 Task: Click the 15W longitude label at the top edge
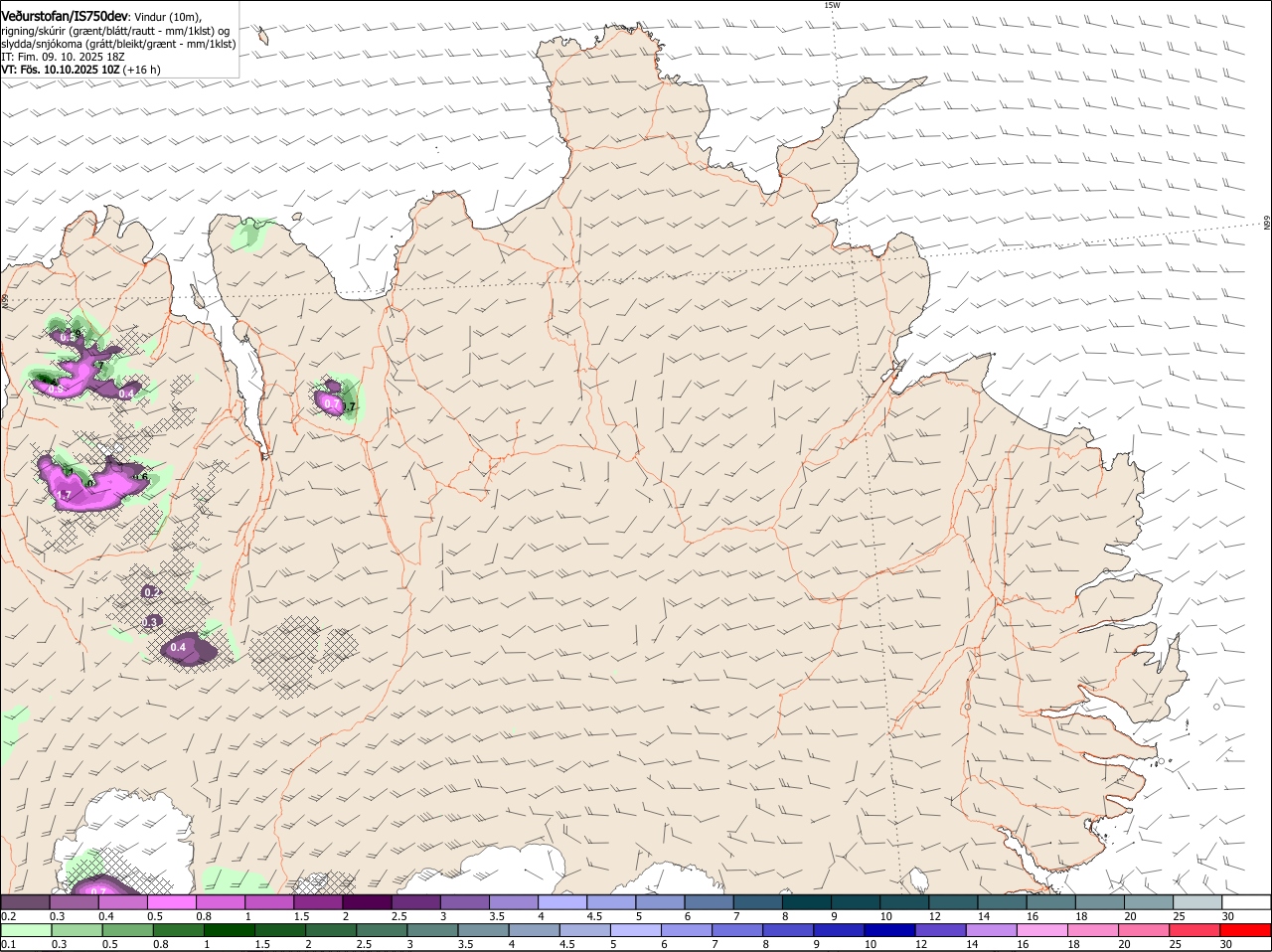(833, 5)
